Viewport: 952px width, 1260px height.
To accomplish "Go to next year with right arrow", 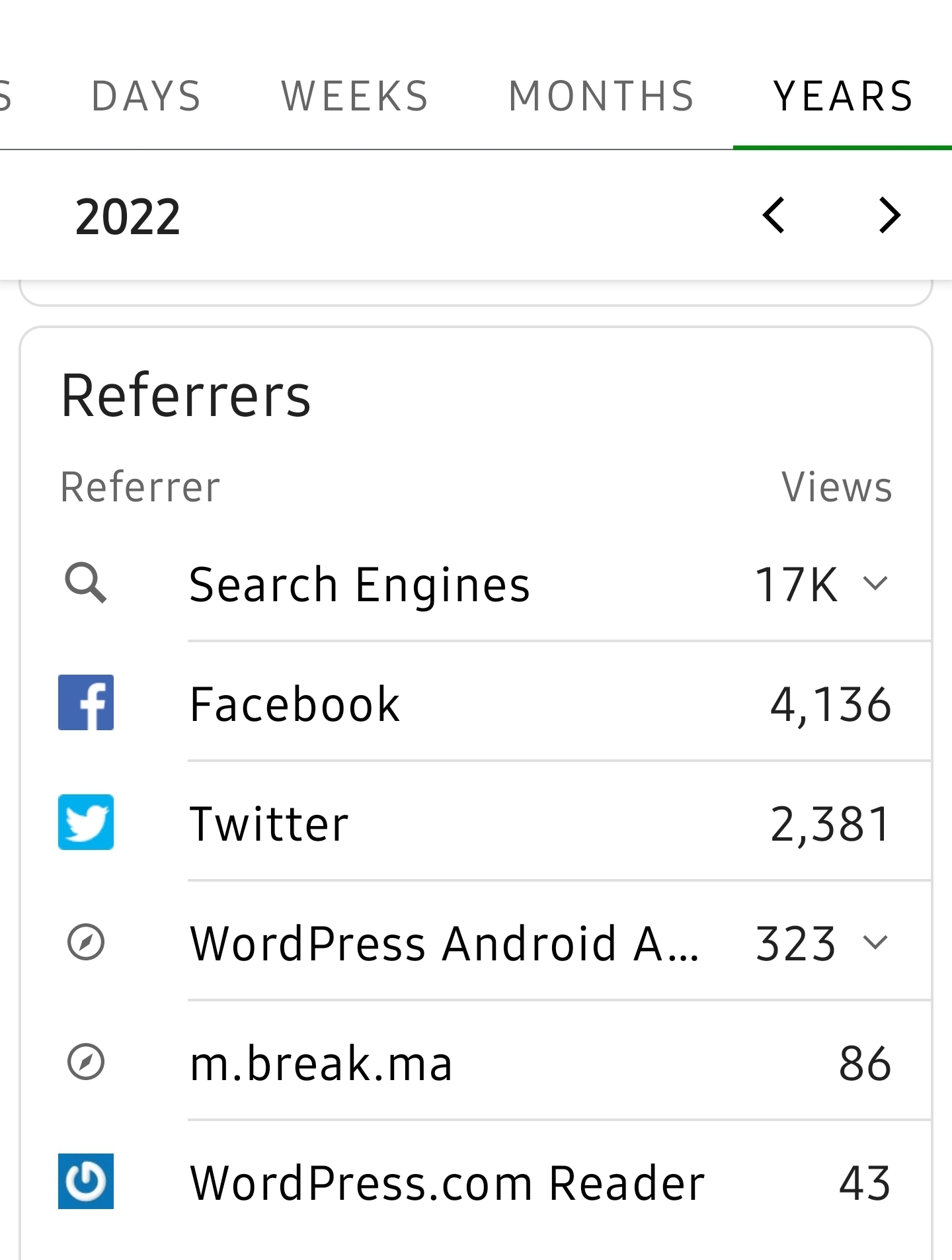I will (890, 216).
